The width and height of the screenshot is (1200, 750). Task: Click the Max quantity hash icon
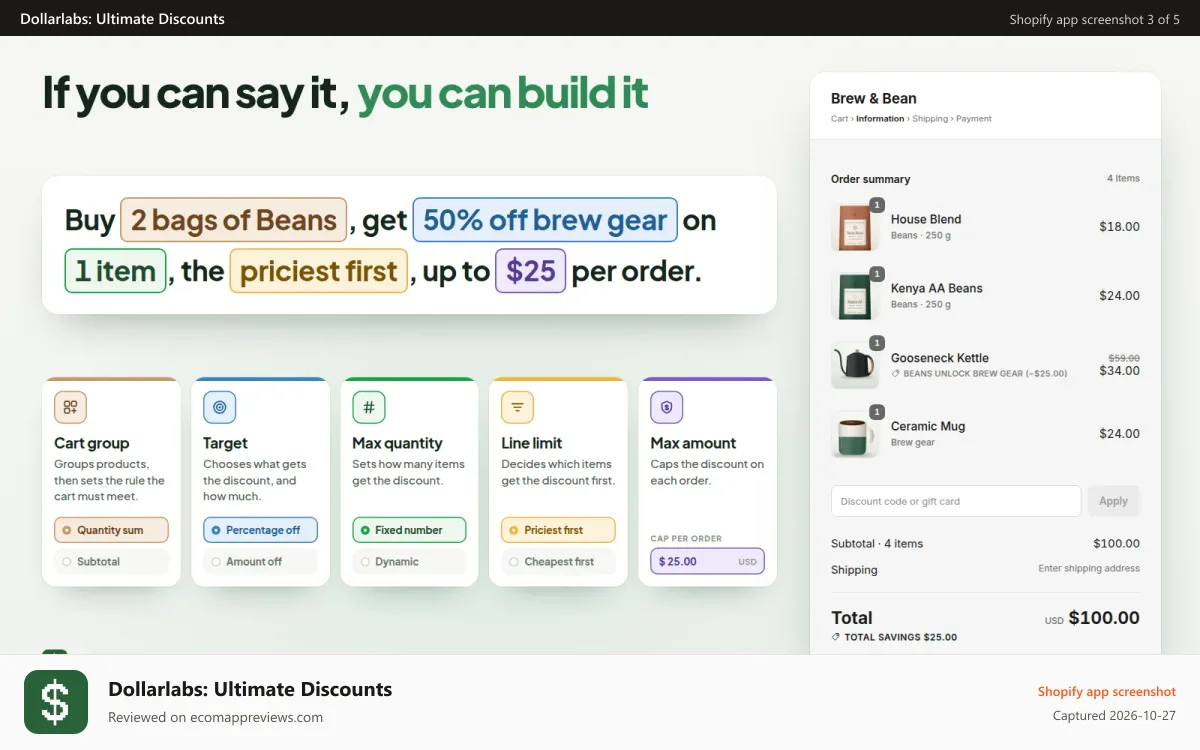(x=369, y=407)
